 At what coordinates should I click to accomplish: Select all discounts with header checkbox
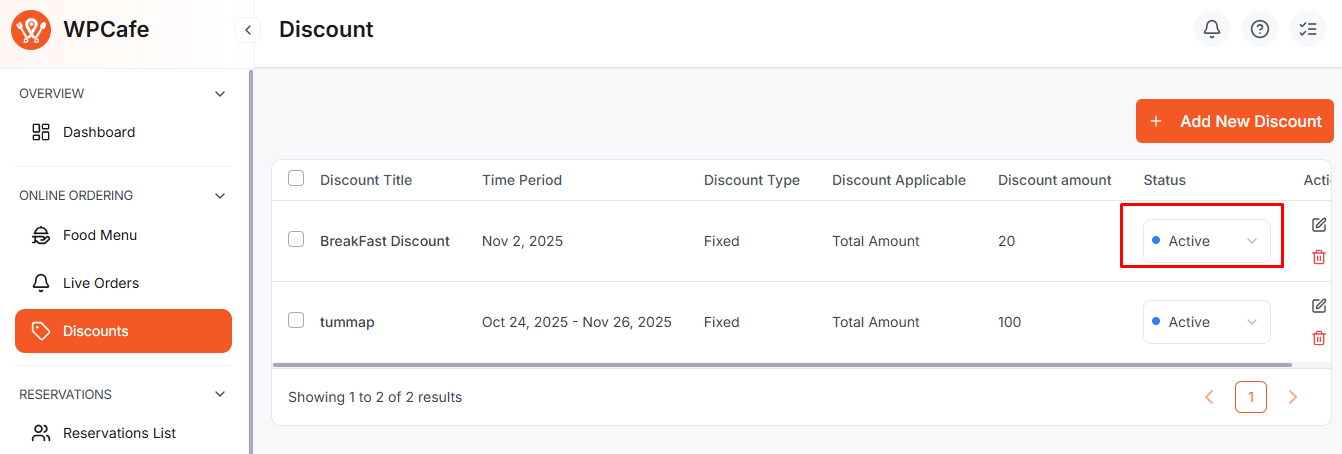pyautogui.click(x=296, y=179)
